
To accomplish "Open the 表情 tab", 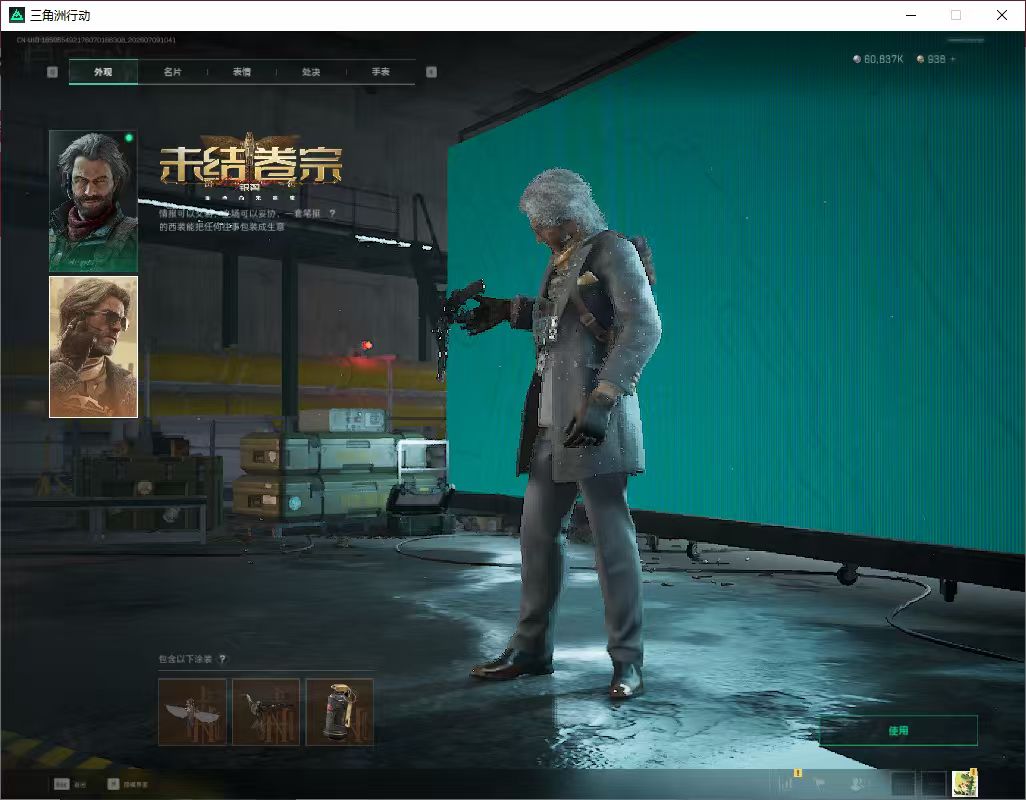I will coord(241,72).
